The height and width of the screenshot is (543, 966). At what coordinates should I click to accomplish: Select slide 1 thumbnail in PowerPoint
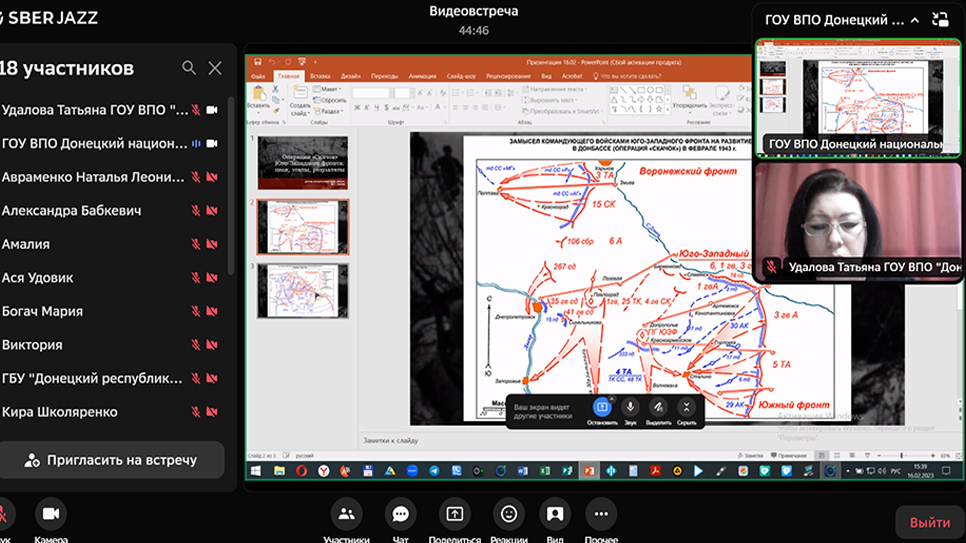(302, 163)
